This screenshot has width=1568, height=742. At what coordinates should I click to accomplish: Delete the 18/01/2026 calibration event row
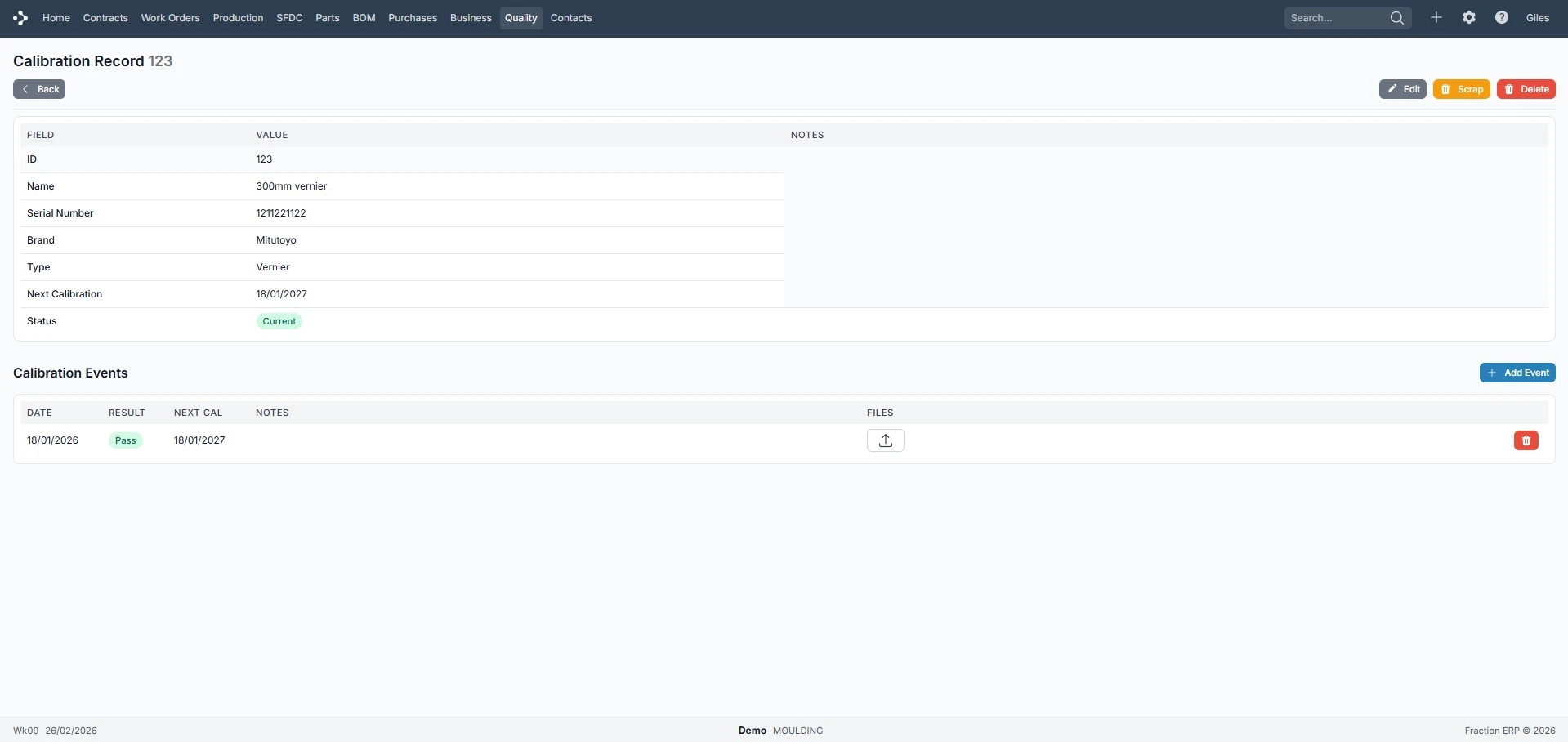[1526, 440]
